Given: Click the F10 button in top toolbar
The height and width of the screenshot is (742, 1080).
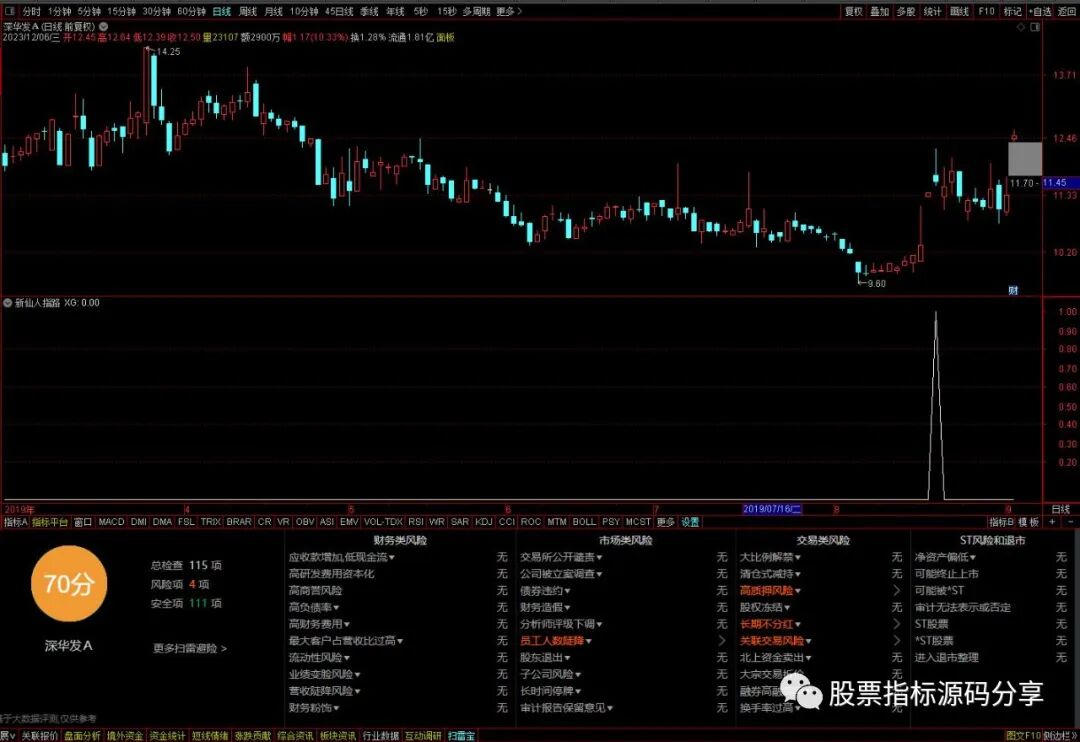Looking at the screenshot, I should (x=986, y=12).
